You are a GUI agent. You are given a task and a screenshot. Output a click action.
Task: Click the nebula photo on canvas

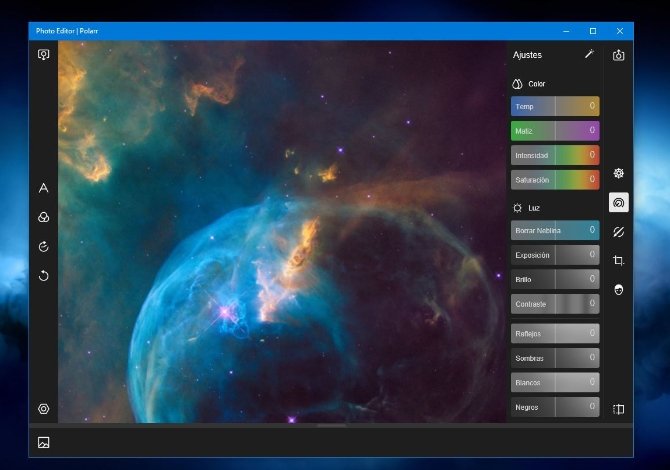point(282,232)
